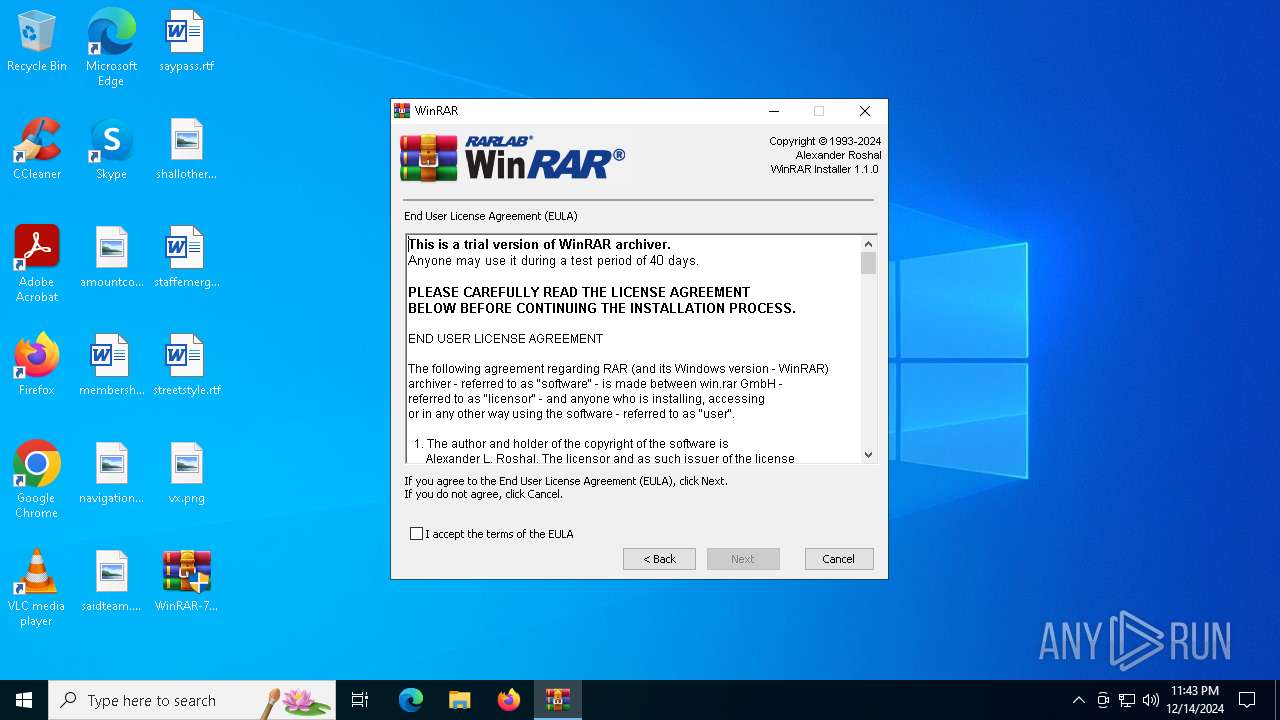
Task: Accept the EULA terms checkbox
Action: tap(417, 534)
